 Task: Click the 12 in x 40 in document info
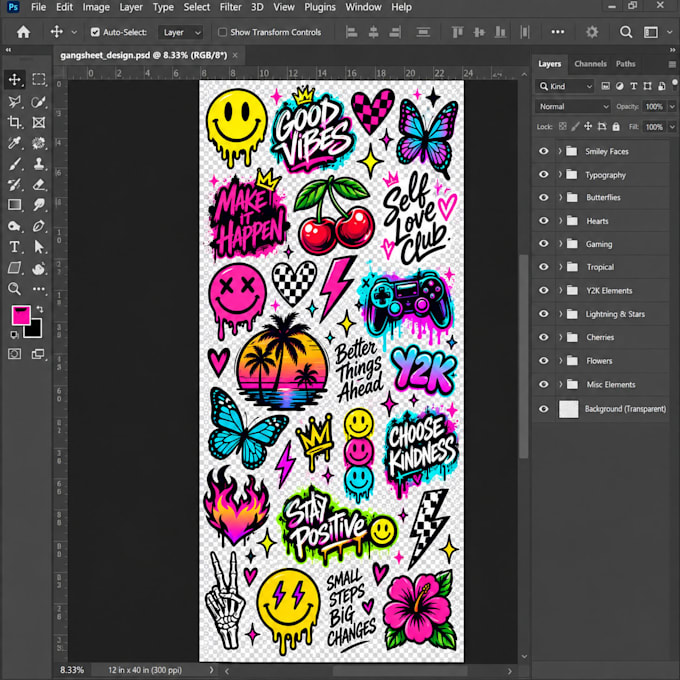point(145,670)
